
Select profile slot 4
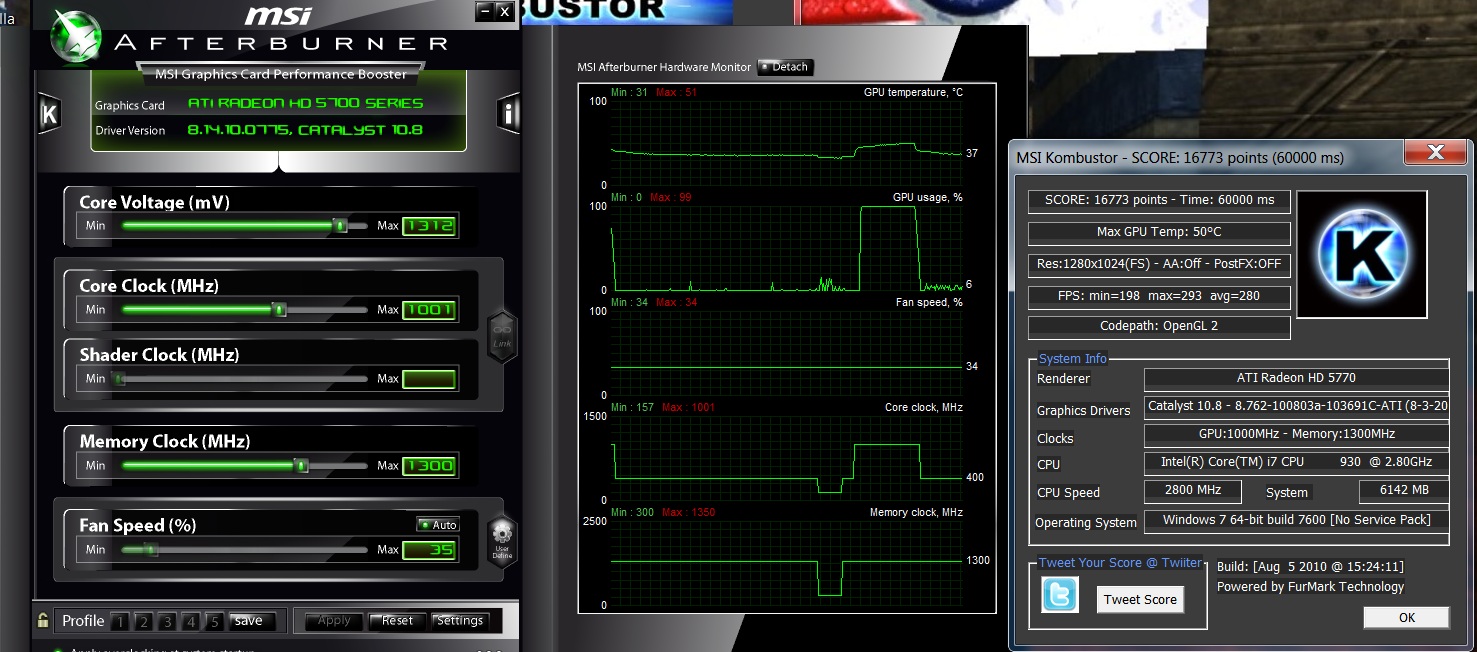click(x=191, y=621)
